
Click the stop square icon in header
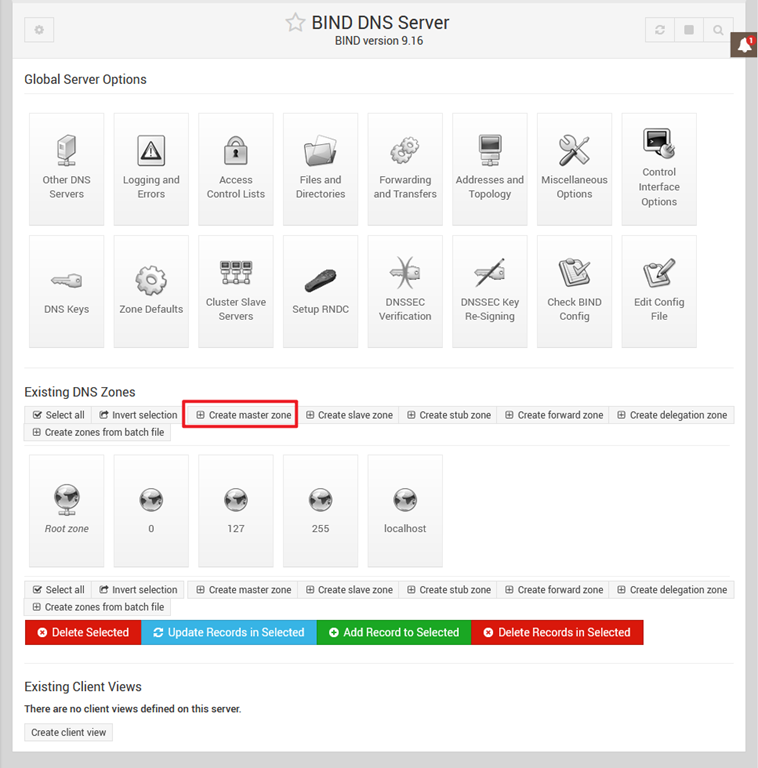[689, 30]
